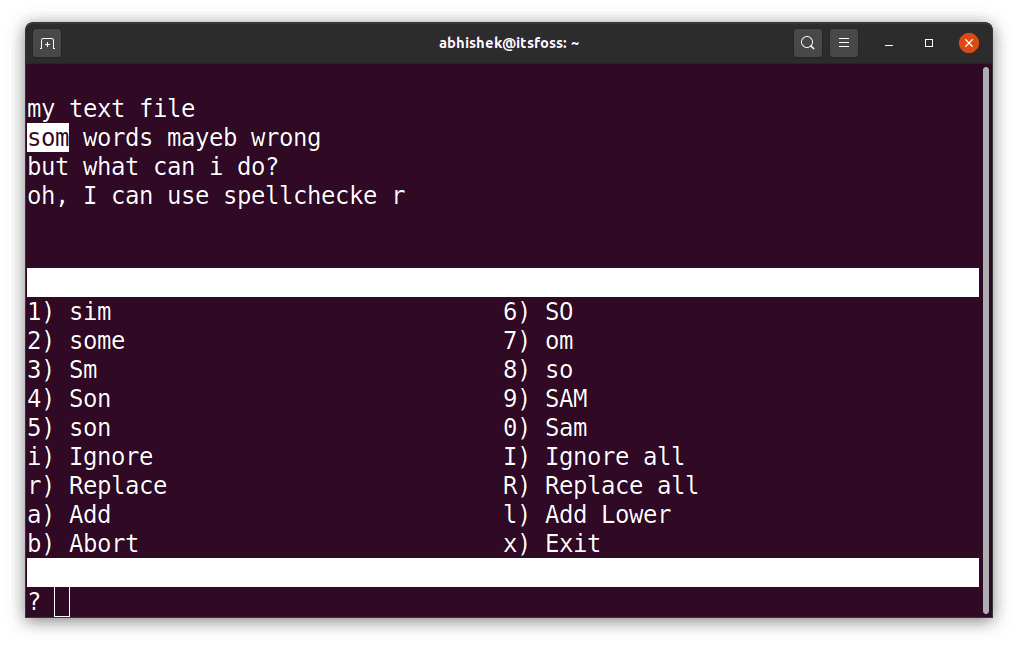
Task: Choose the R) Replace all option
Action: [601, 485]
